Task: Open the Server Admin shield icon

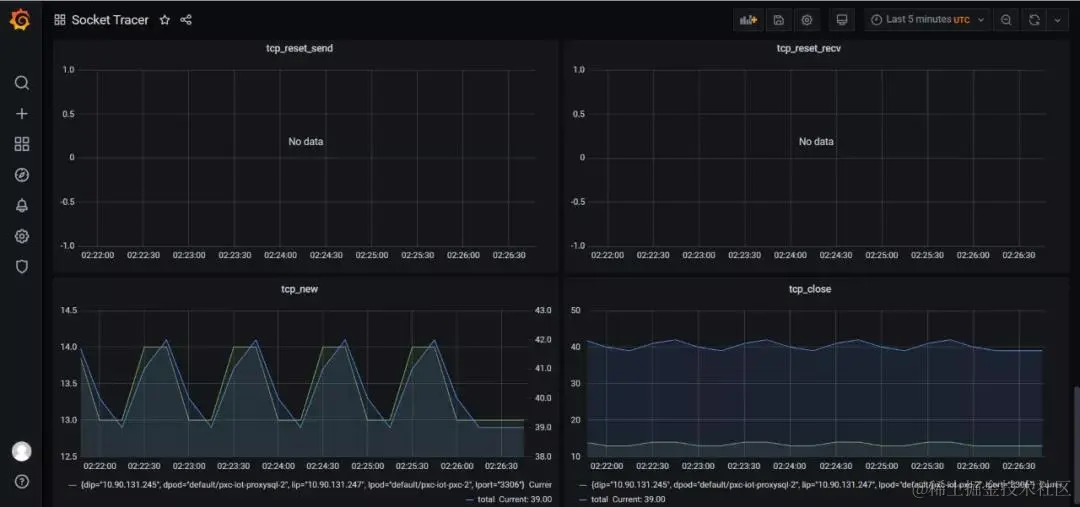Action: pyautogui.click(x=21, y=267)
